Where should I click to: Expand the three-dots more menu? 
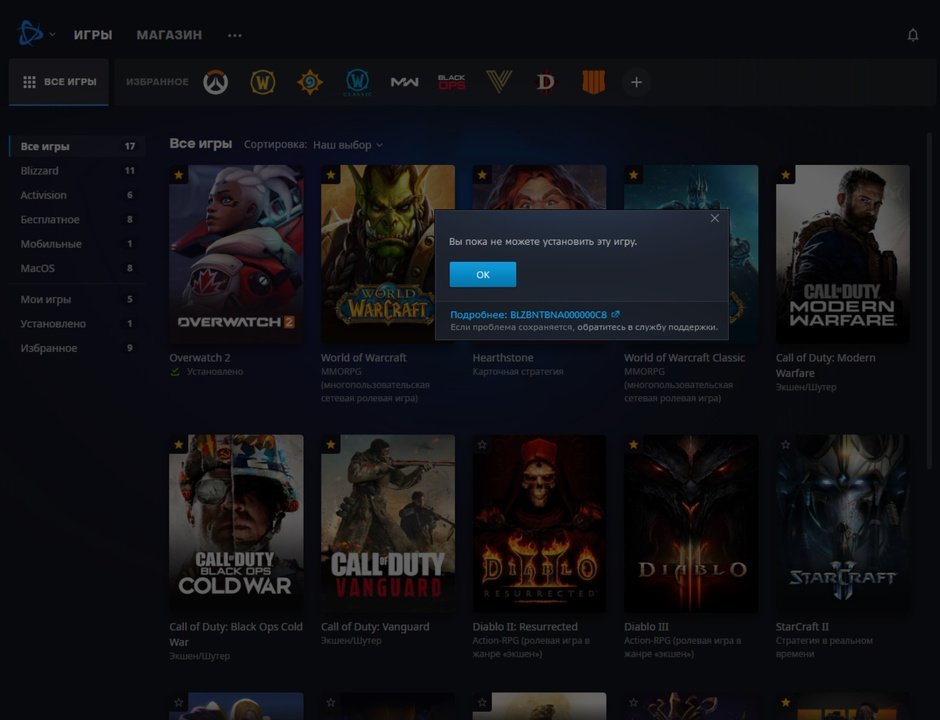(234, 35)
